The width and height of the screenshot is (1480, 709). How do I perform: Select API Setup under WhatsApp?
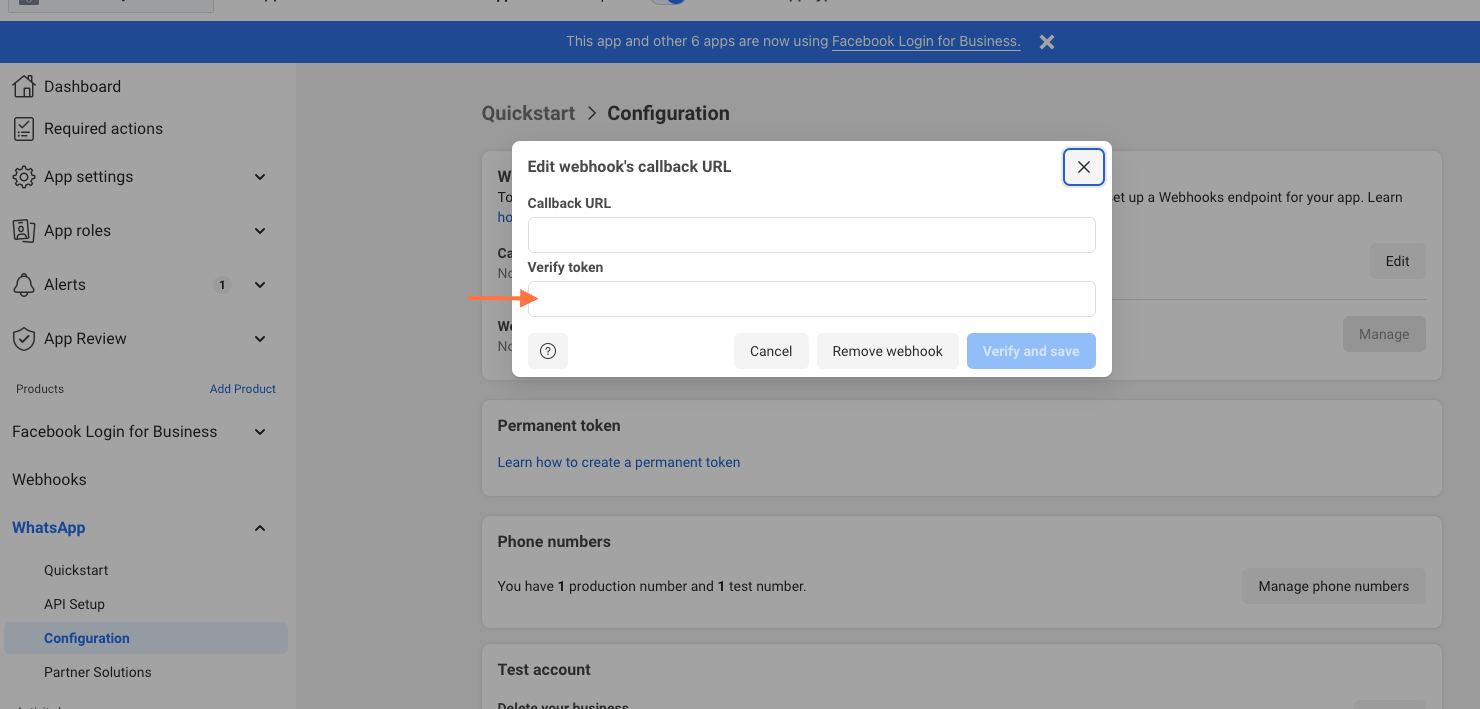pyautogui.click(x=74, y=604)
